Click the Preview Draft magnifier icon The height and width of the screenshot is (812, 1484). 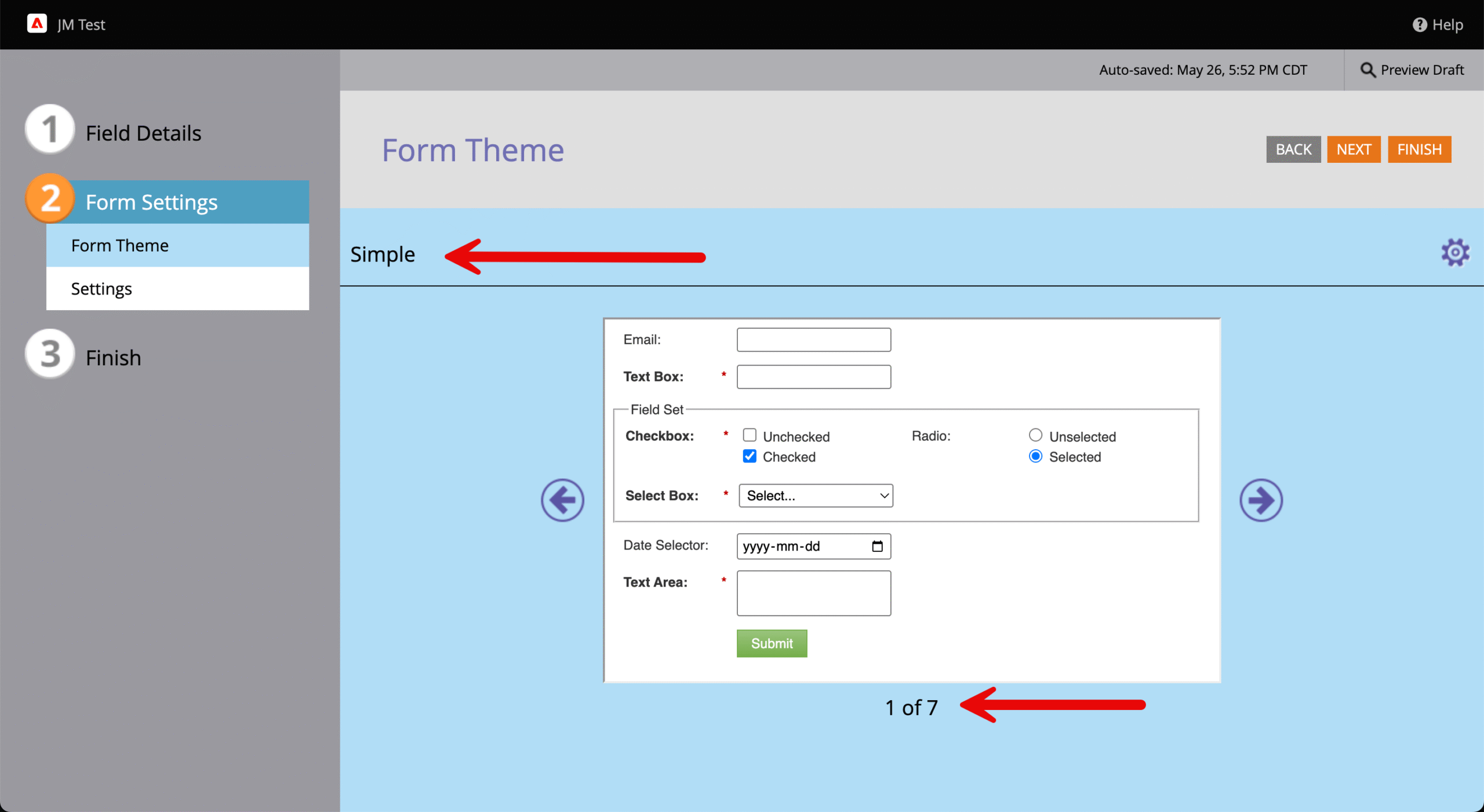1367,70
